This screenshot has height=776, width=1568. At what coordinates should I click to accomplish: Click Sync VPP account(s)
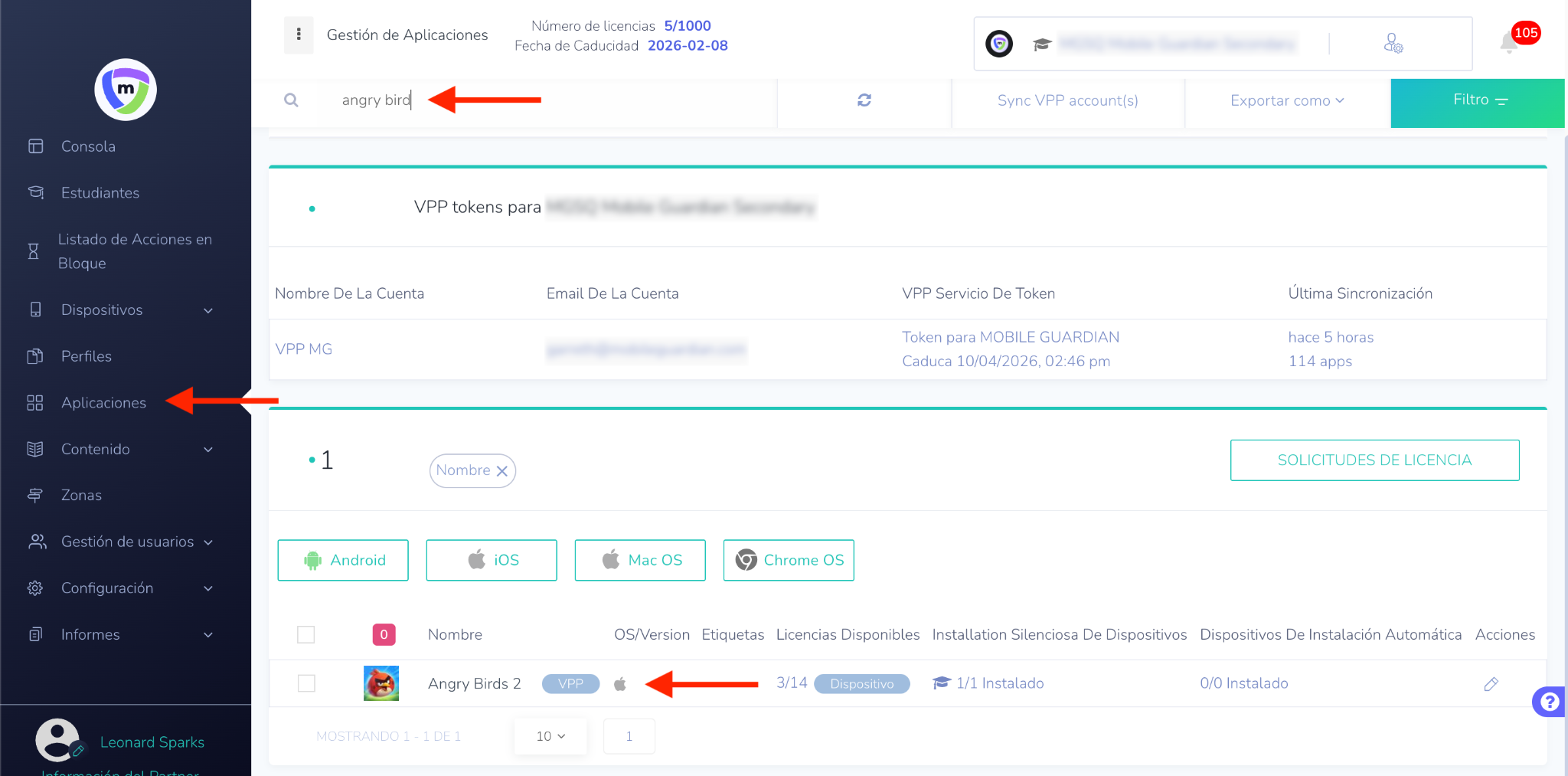tap(1067, 100)
